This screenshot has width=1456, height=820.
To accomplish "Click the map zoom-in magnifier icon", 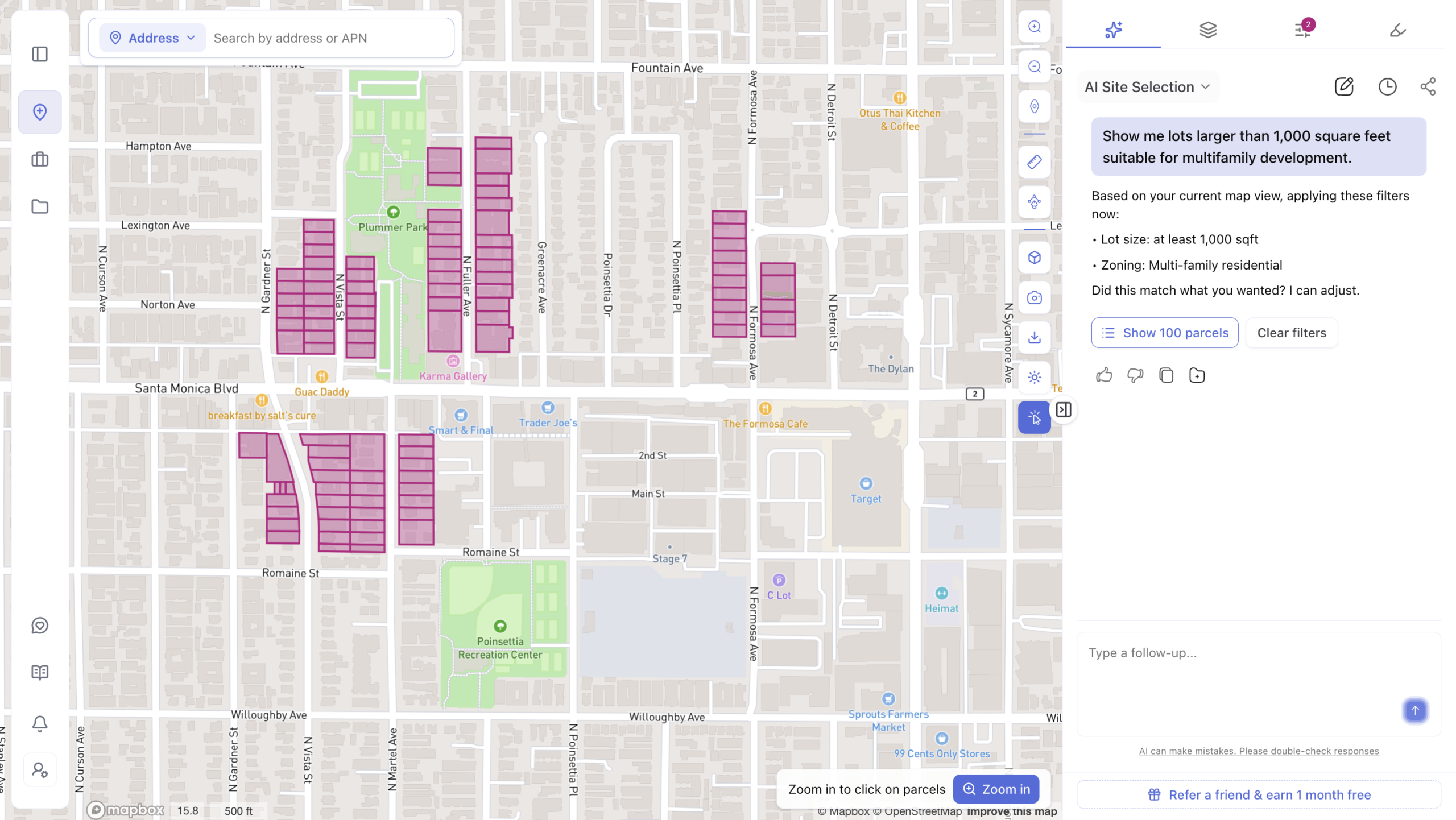I will (x=1034, y=27).
